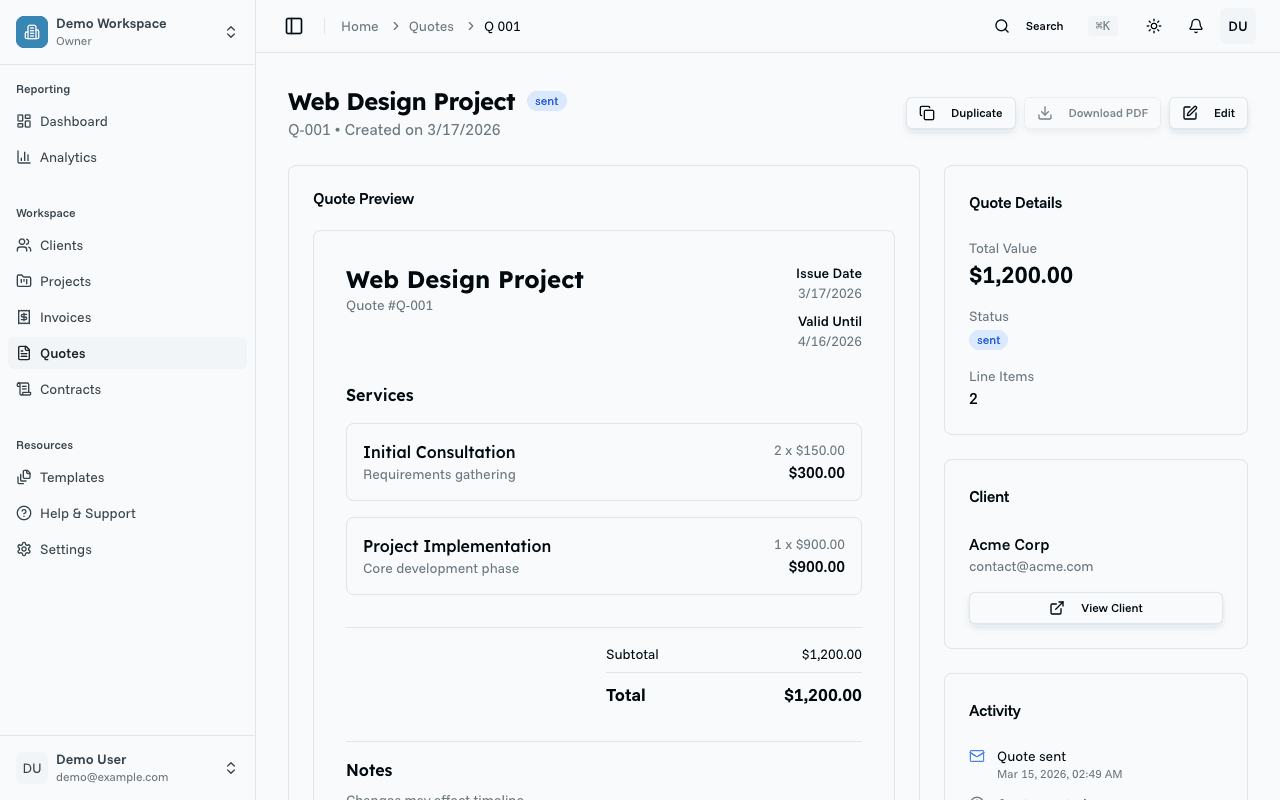Click the Help & Support question icon

coord(24,513)
